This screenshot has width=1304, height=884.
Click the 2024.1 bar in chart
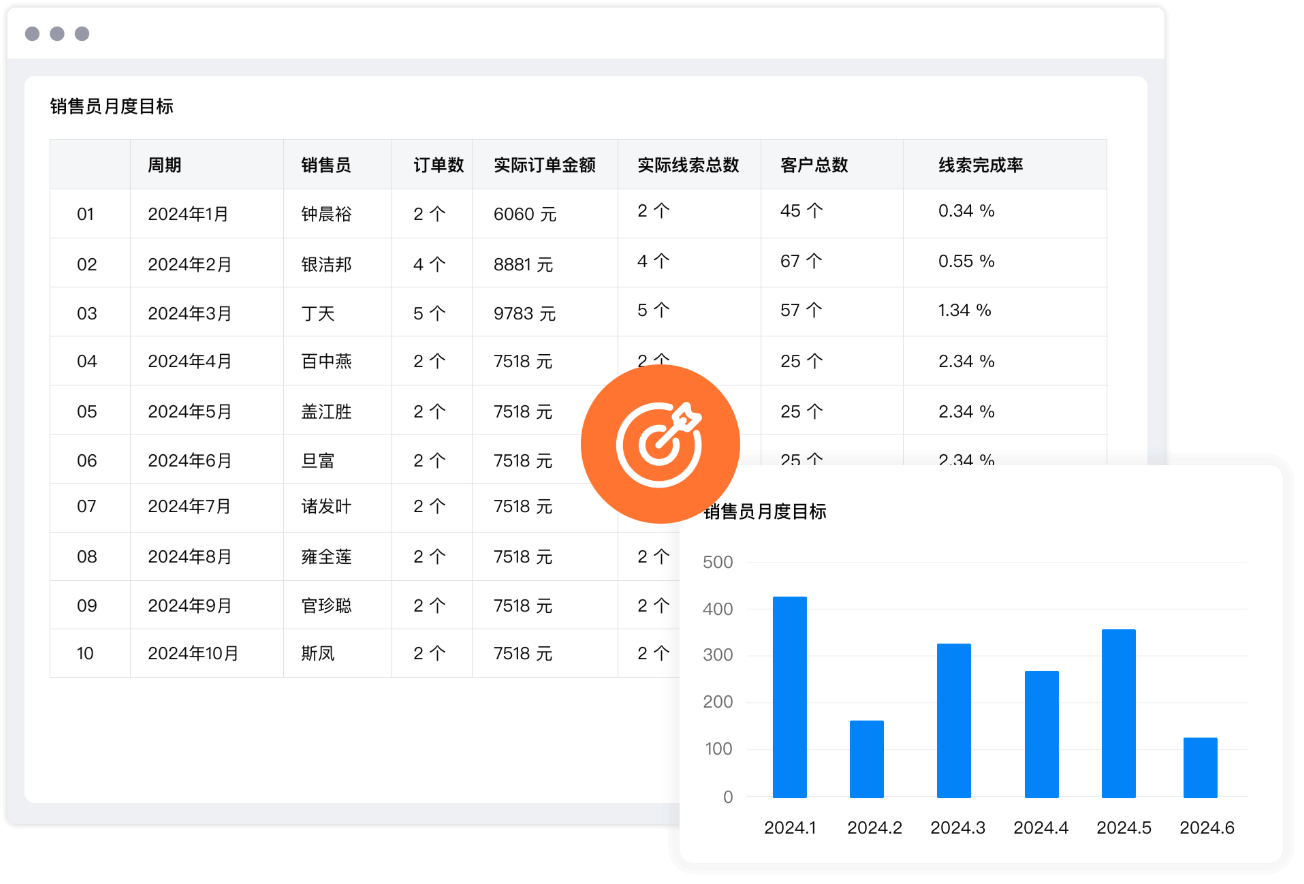pyautogui.click(x=790, y=697)
